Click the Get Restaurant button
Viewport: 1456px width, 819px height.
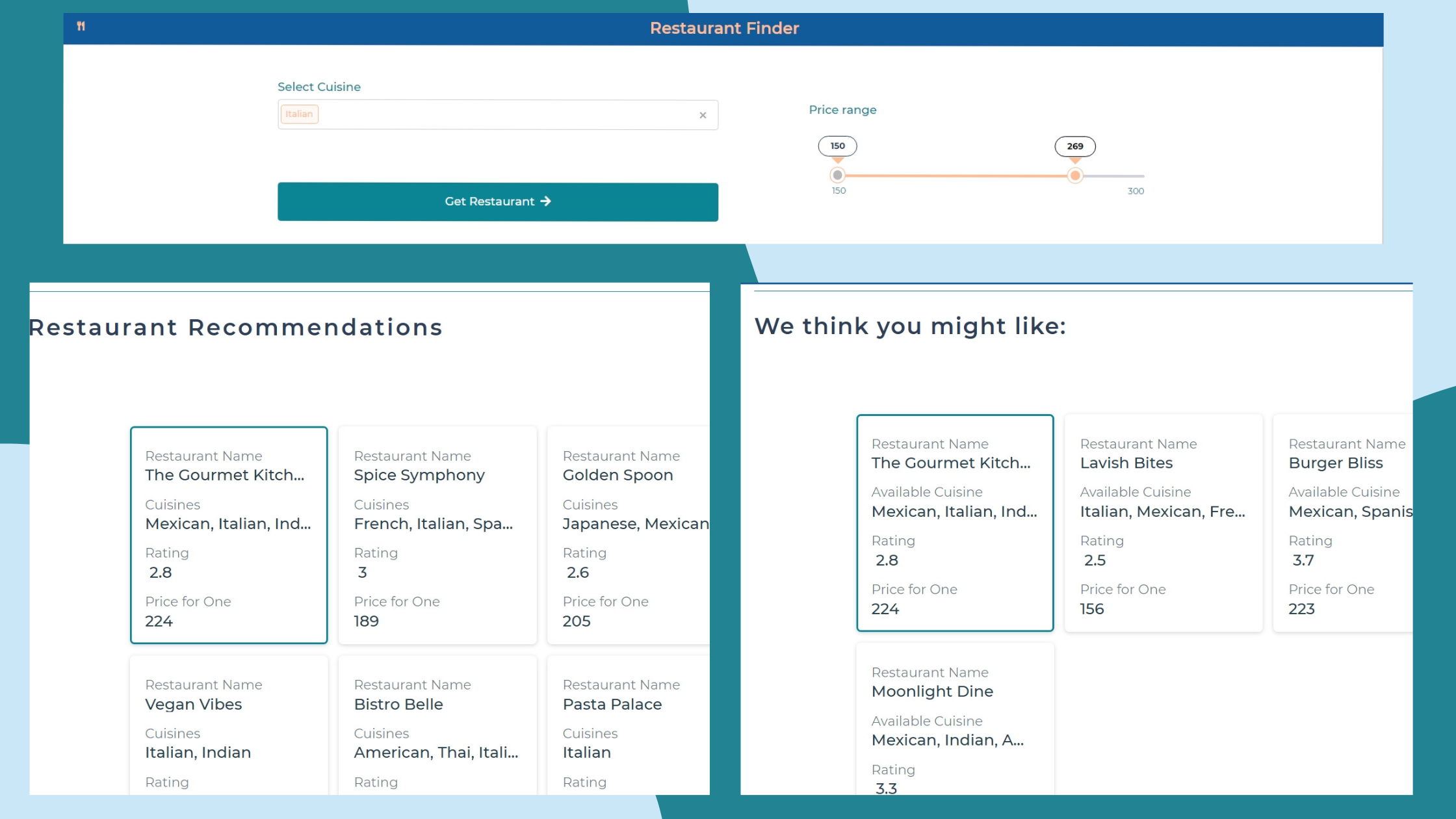pyautogui.click(x=498, y=202)
